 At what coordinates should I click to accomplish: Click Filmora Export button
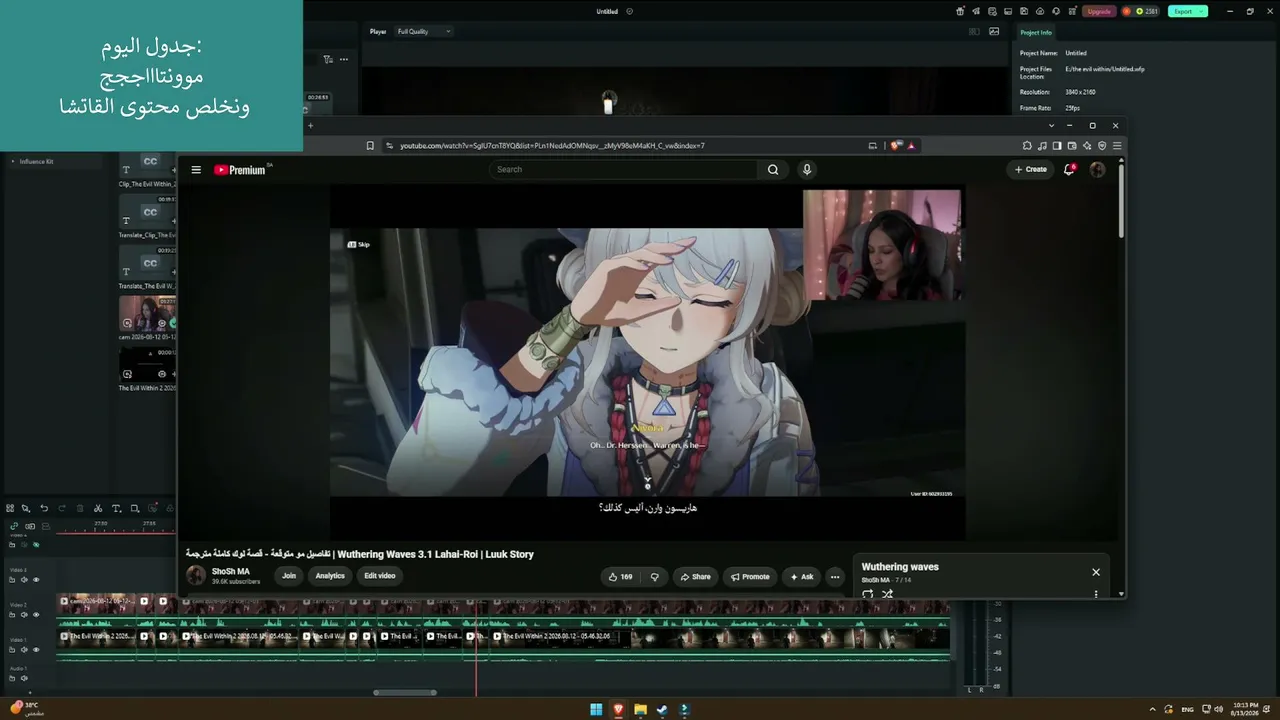[x=1187, y=11]
